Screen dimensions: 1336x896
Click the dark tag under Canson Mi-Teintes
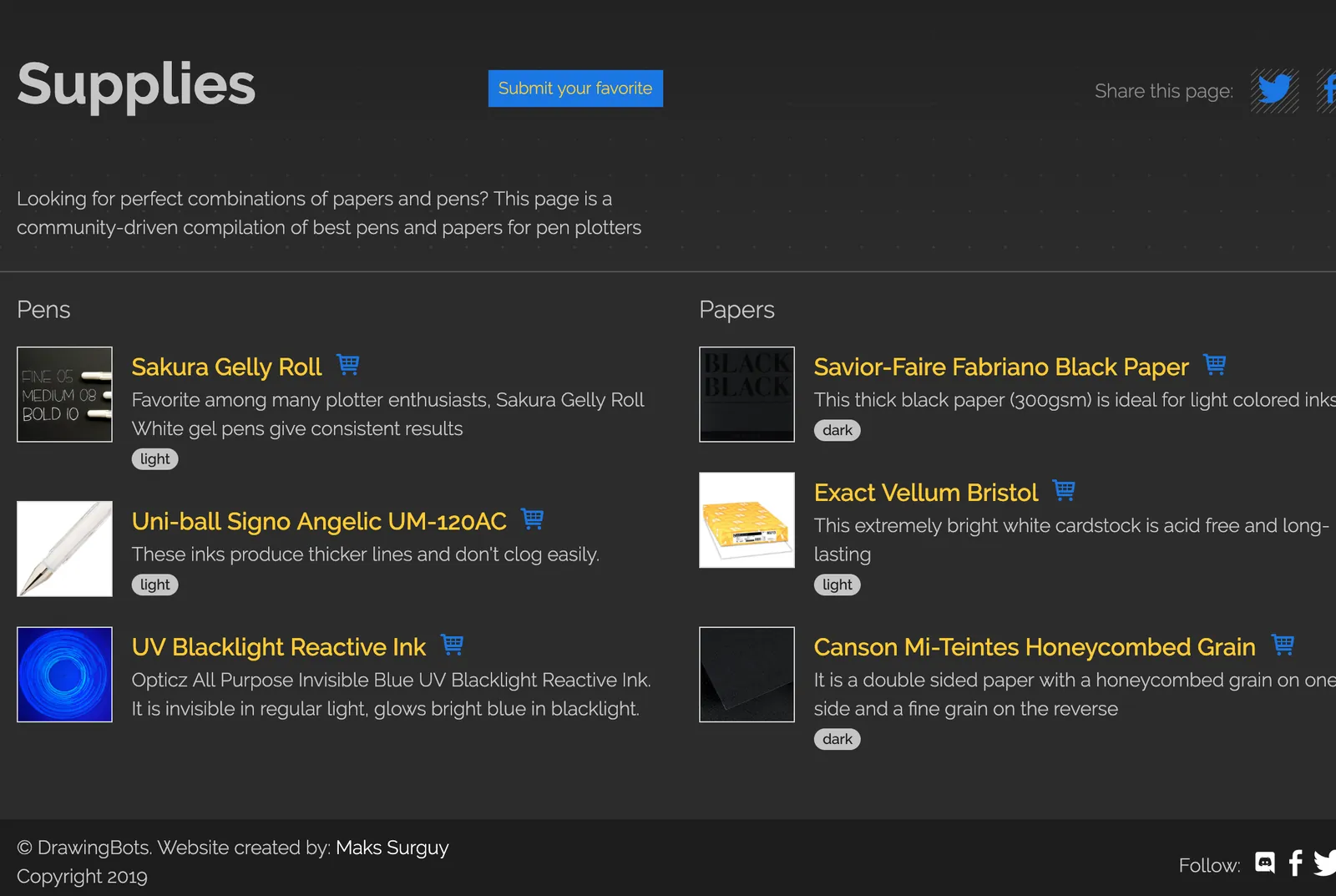click(838, 739)
